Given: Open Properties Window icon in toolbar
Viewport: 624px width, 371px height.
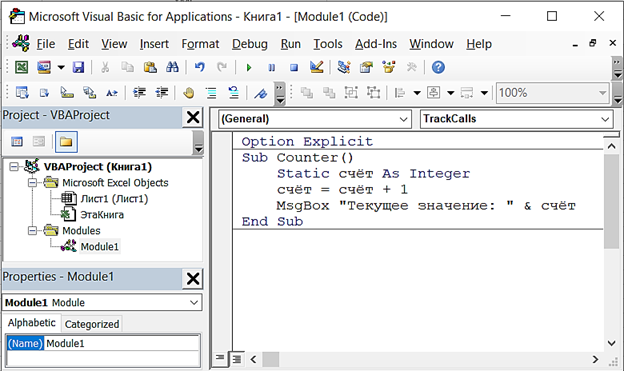Looking at the screenshot, I should pyautogui.click(x=366, y=67).
